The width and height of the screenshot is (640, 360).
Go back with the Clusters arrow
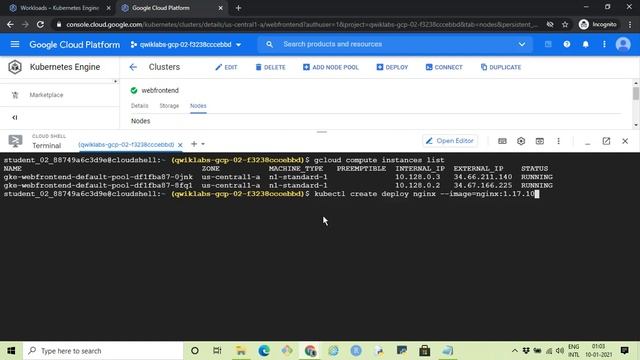tap(133, 67)
